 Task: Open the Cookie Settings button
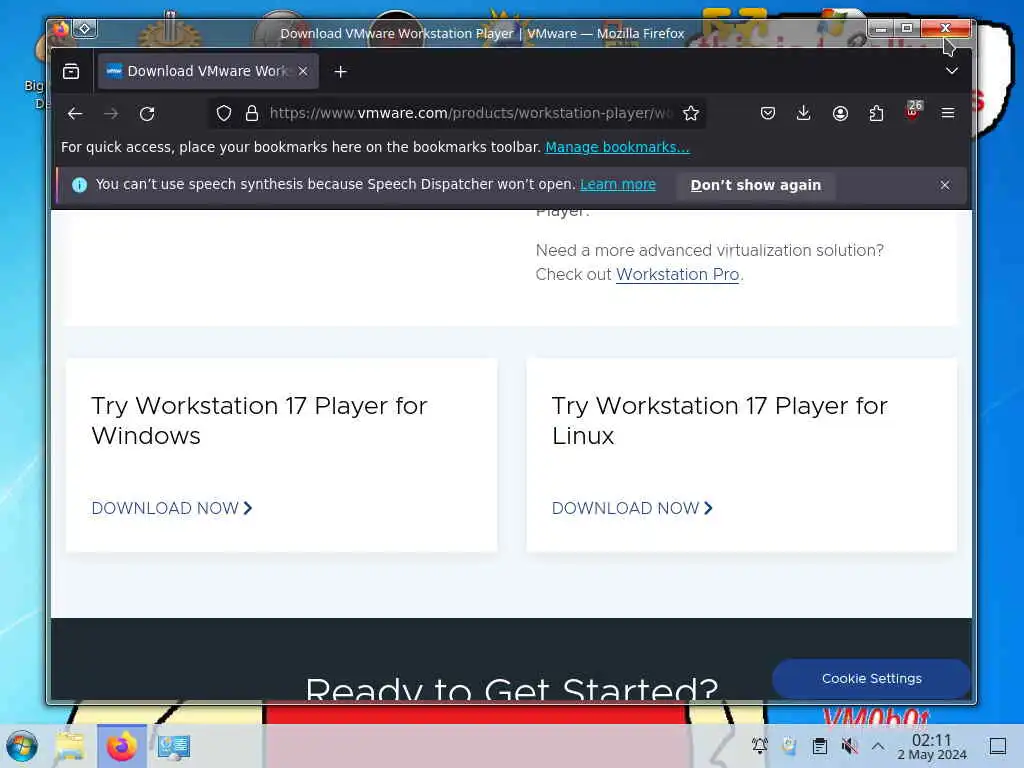pos(871,679)
